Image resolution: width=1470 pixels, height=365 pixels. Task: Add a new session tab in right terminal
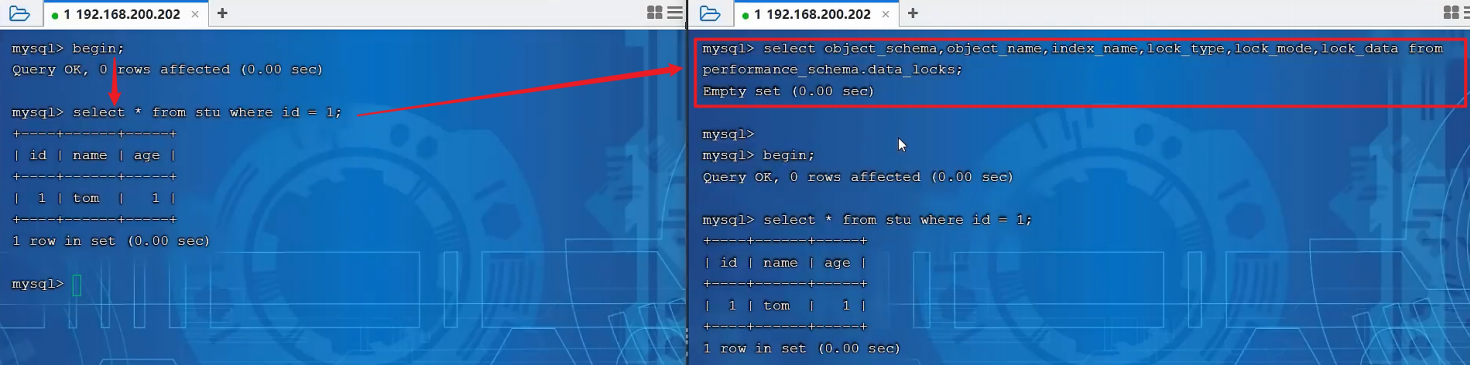coord(913,13)
